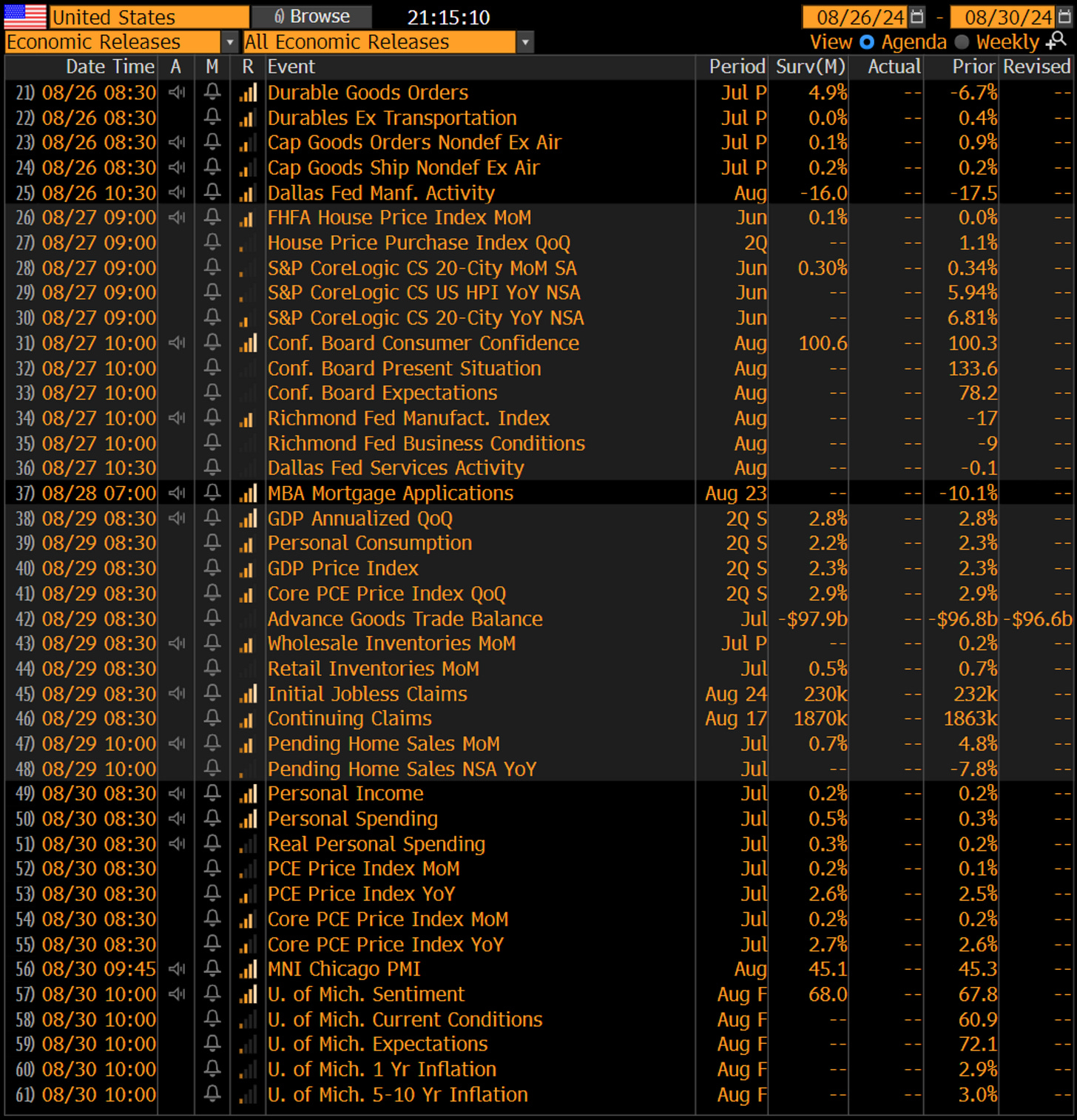Open the U. of Mich. 1 Yr Inflation event
The height and width of the screenshot is (1120, 1077).
[382, 1069]
